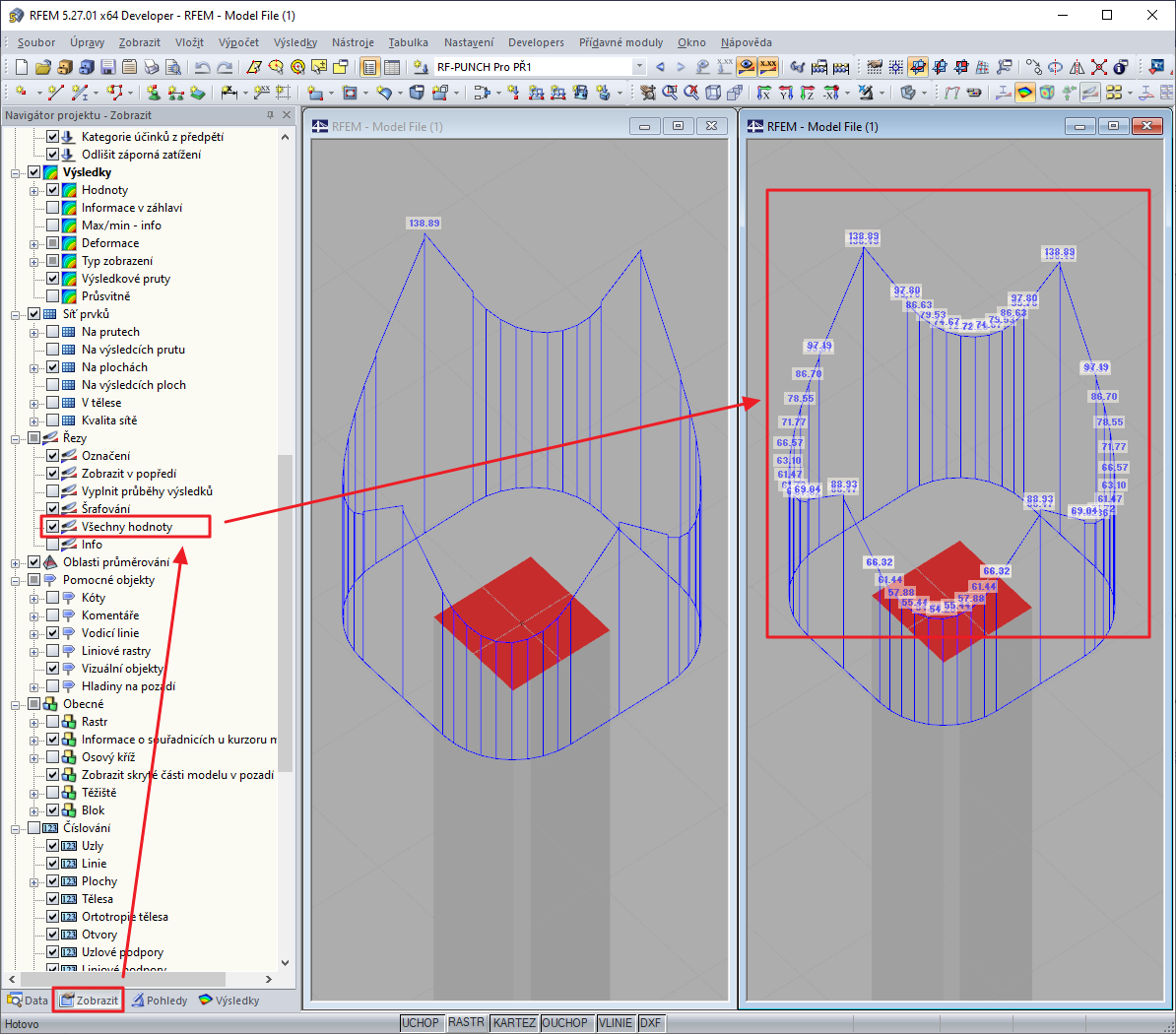Click view in Y direction icon
This screenshot has width=1176, height=1034.
coord(785,93)
